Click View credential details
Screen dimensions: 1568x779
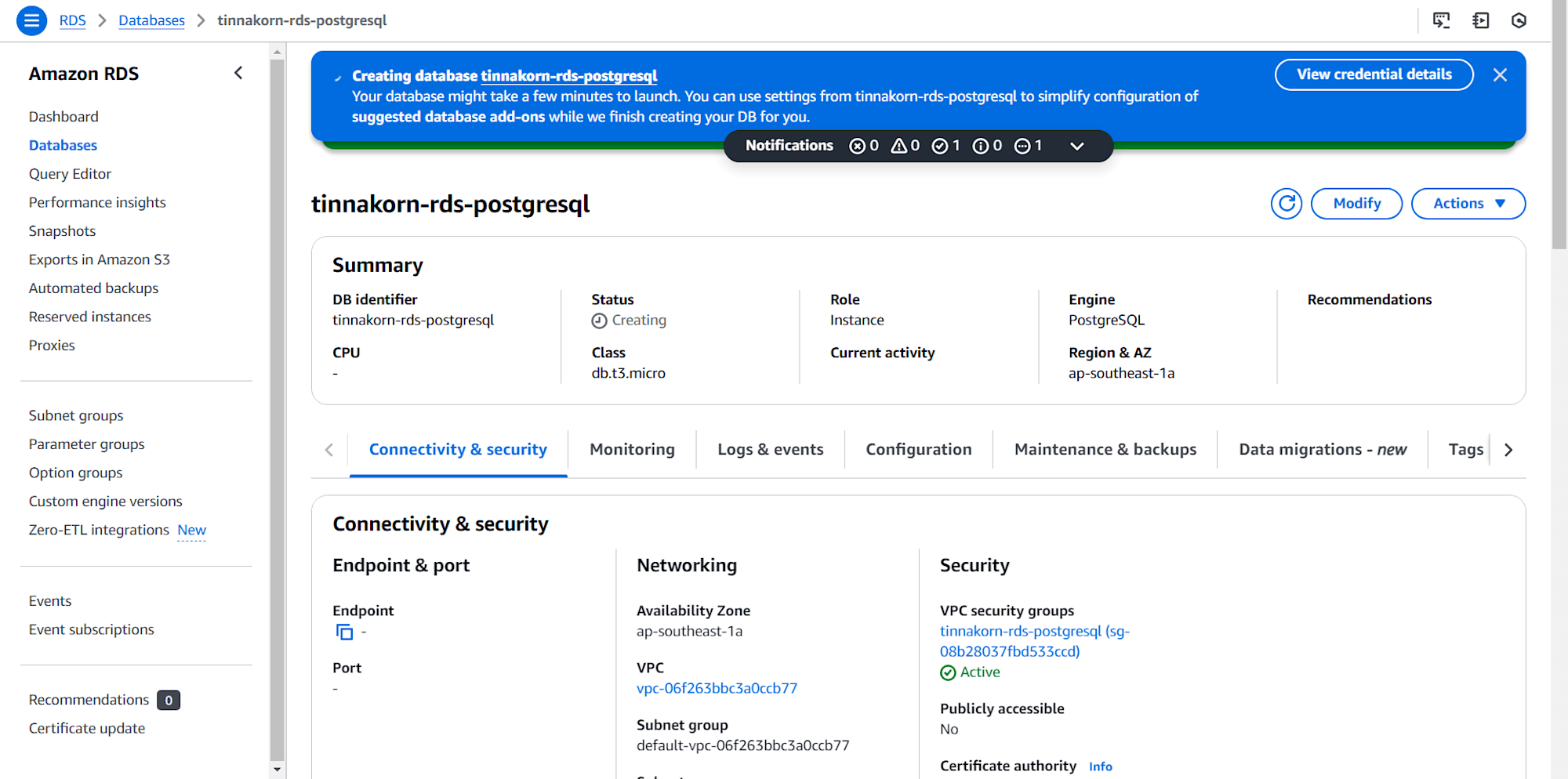point(1374,74)
